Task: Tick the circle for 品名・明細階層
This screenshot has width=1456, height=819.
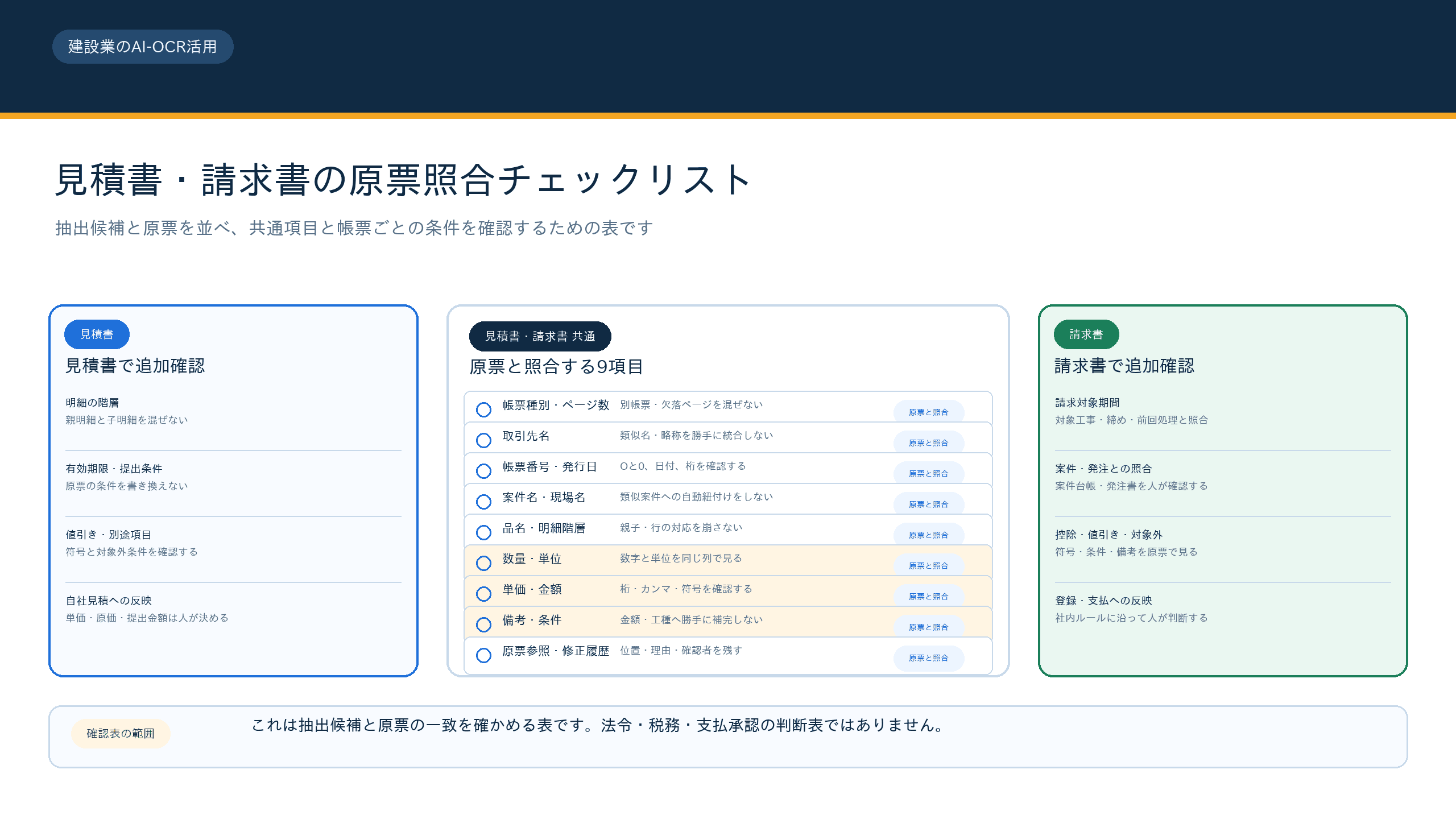Action: 483,532
